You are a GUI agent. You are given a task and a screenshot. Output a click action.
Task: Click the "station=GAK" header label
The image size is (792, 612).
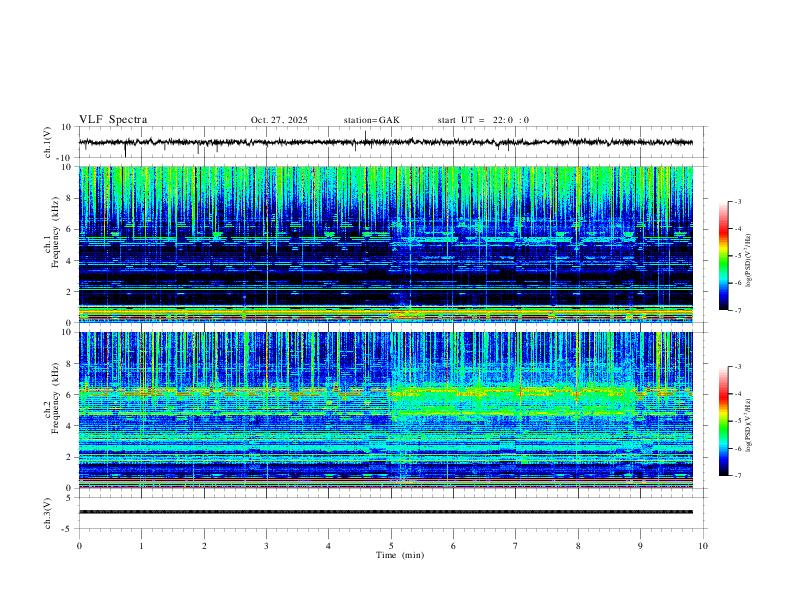(x=371, y=120)
